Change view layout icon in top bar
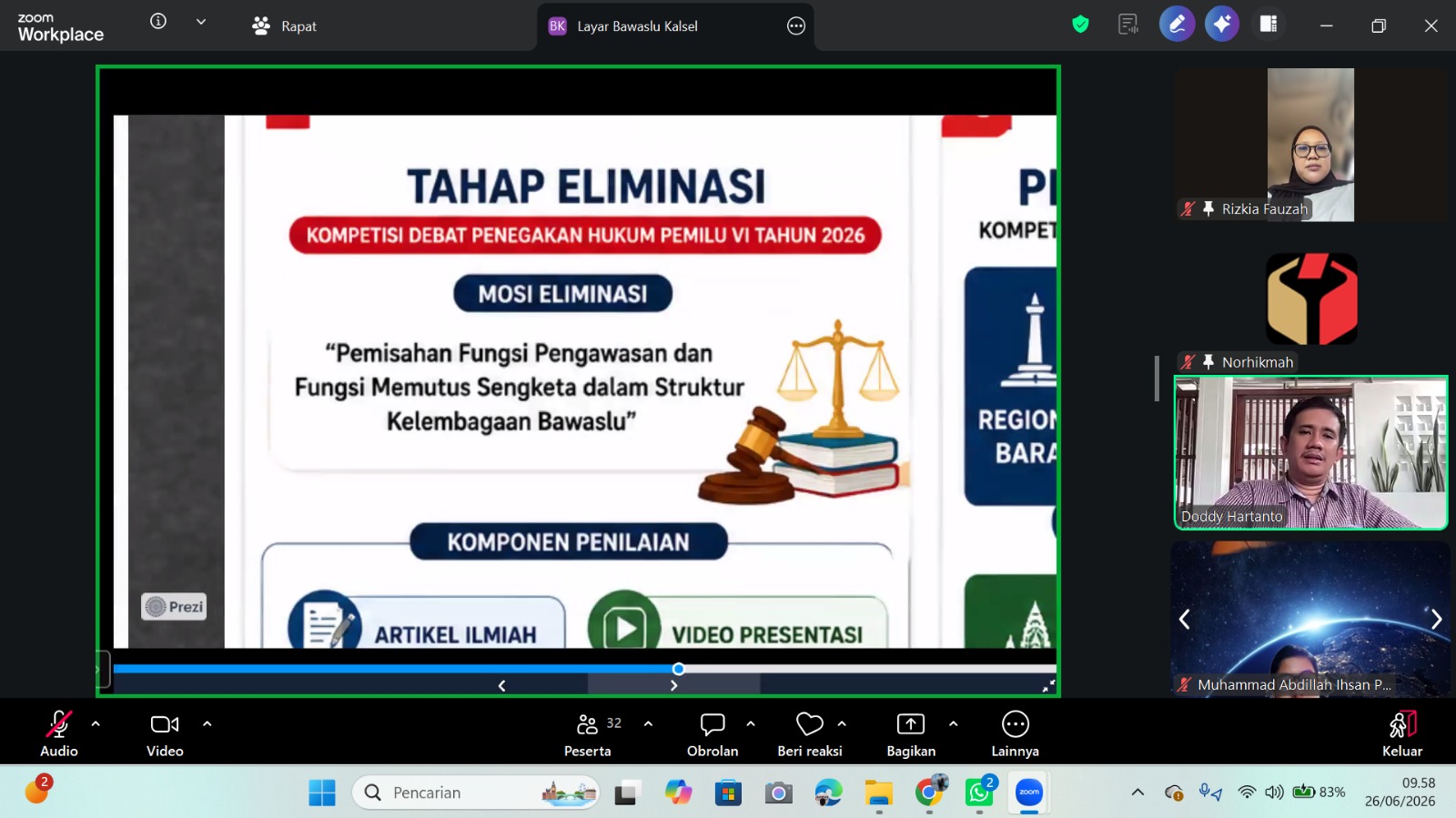The image size is (1456, 818). point(1269,25)
